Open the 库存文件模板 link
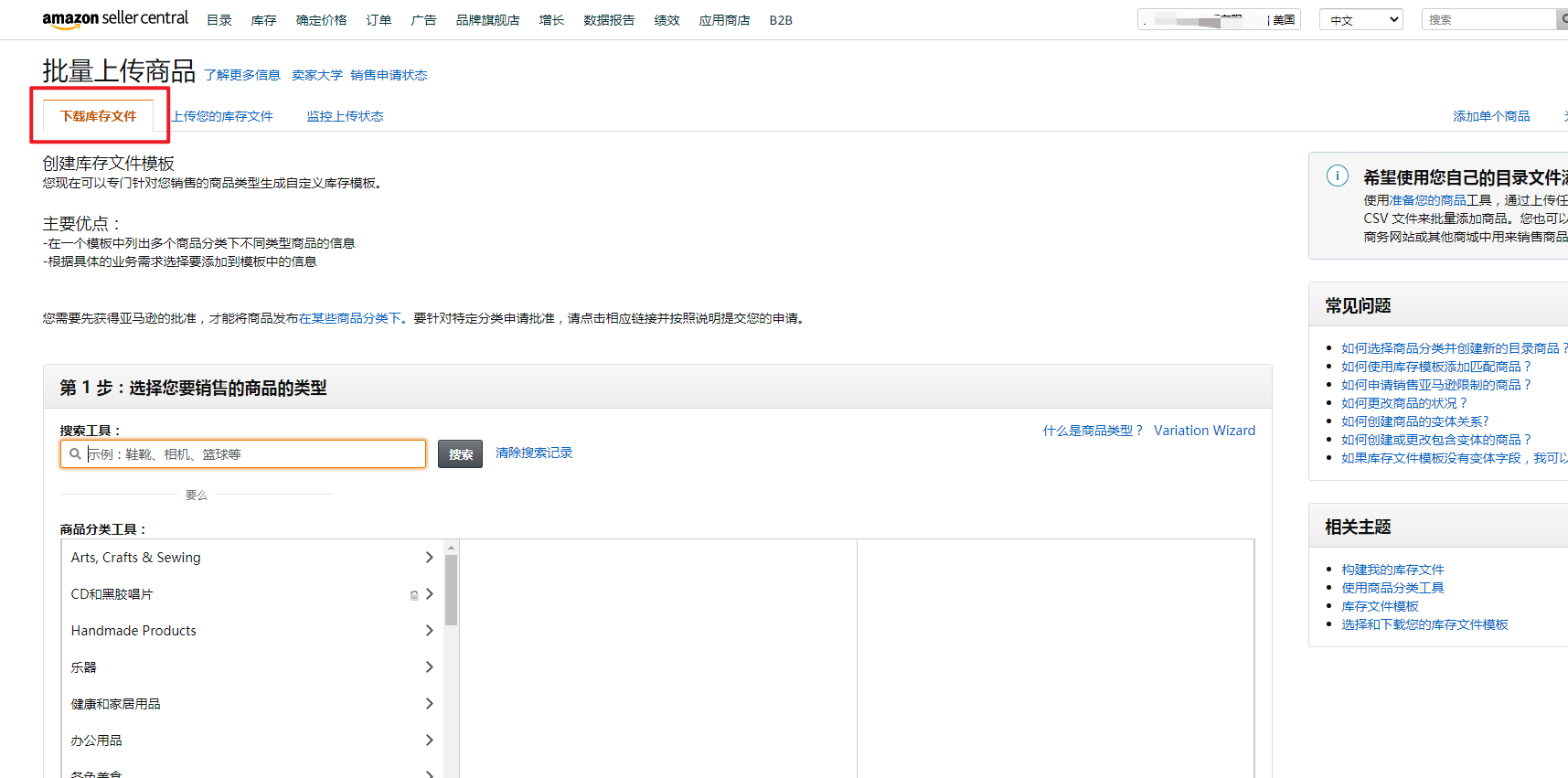The image size is (1568, 778). pyautogui.click(x=1380, y=606)
